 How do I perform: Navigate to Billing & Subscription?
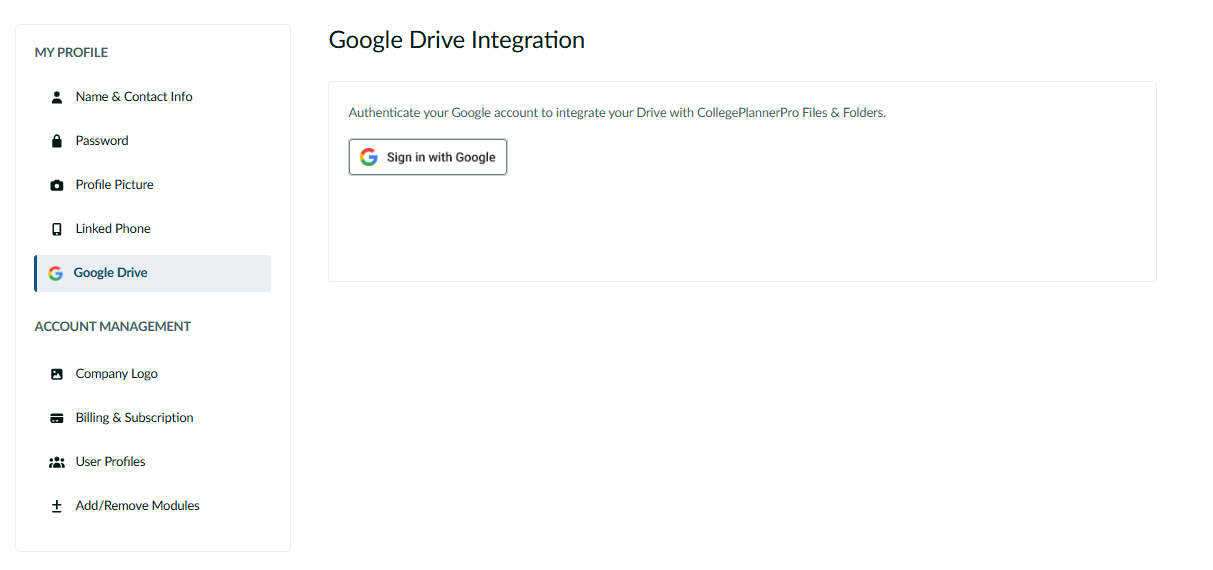pos(135,418)
